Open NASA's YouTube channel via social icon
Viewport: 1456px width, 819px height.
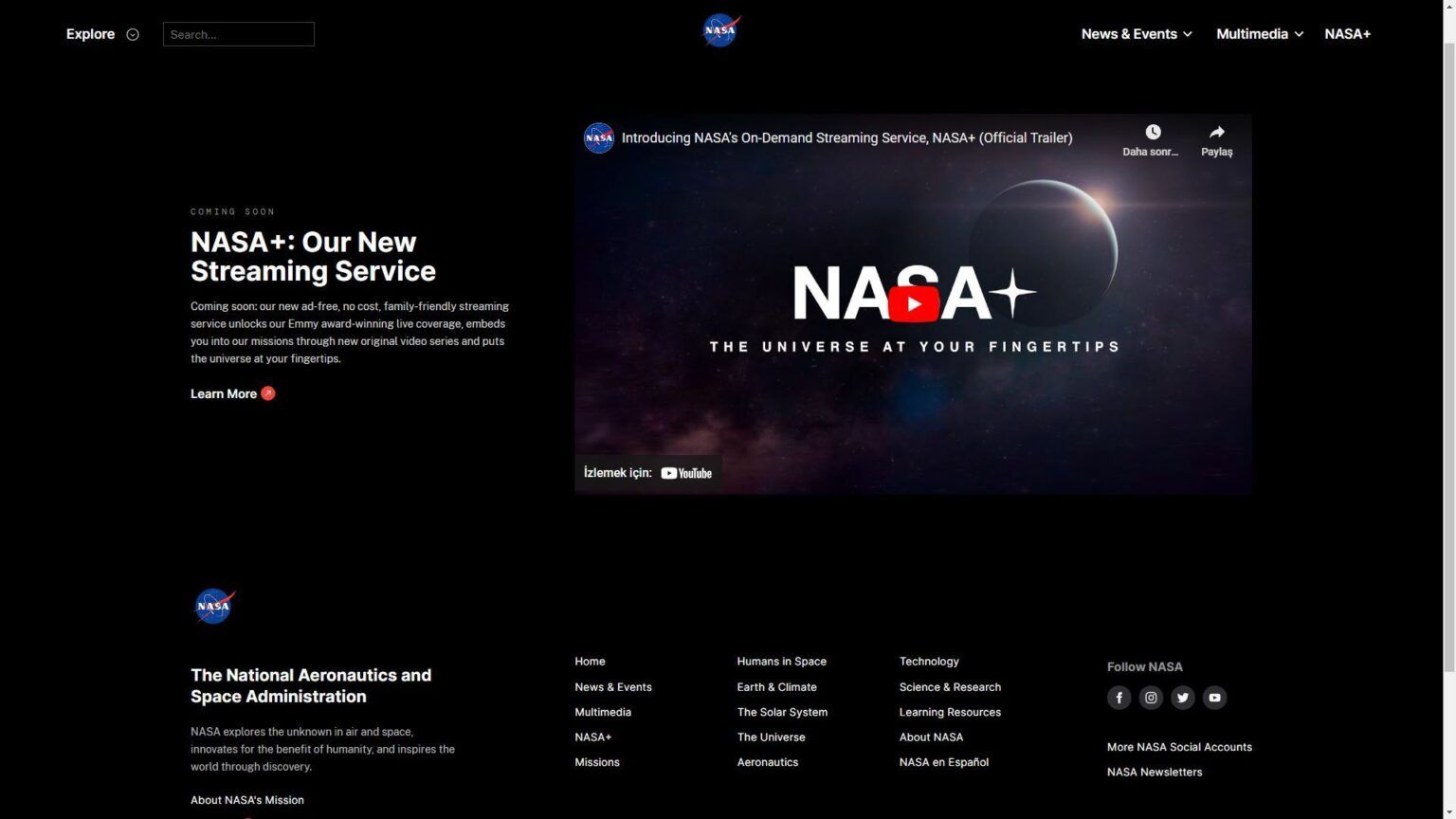click(x=1214, y=697)
